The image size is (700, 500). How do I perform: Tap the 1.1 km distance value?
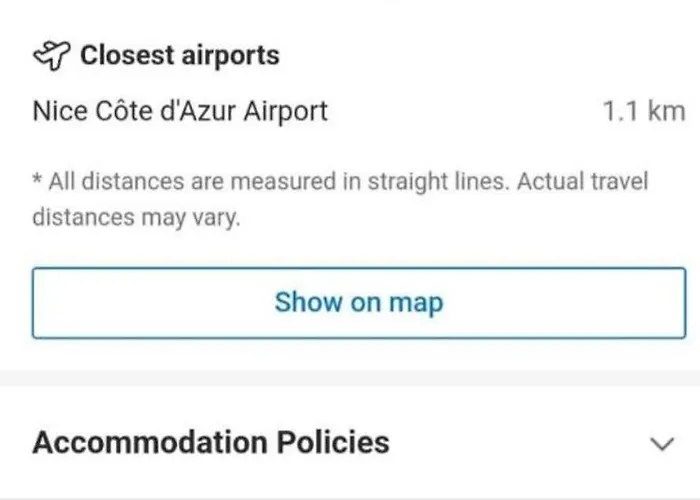pyautogui.click(x=644, y=111)
